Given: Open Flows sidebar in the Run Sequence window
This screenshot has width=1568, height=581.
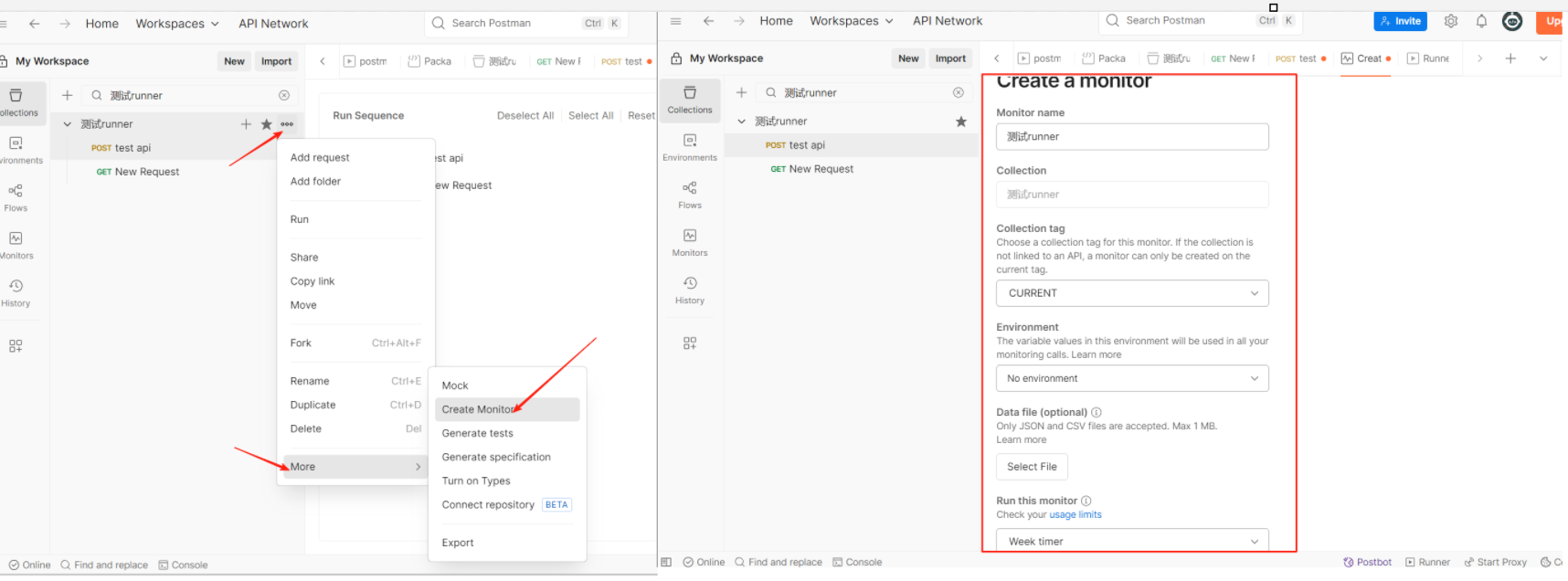Looking at the screenshot, I should 16,197.
